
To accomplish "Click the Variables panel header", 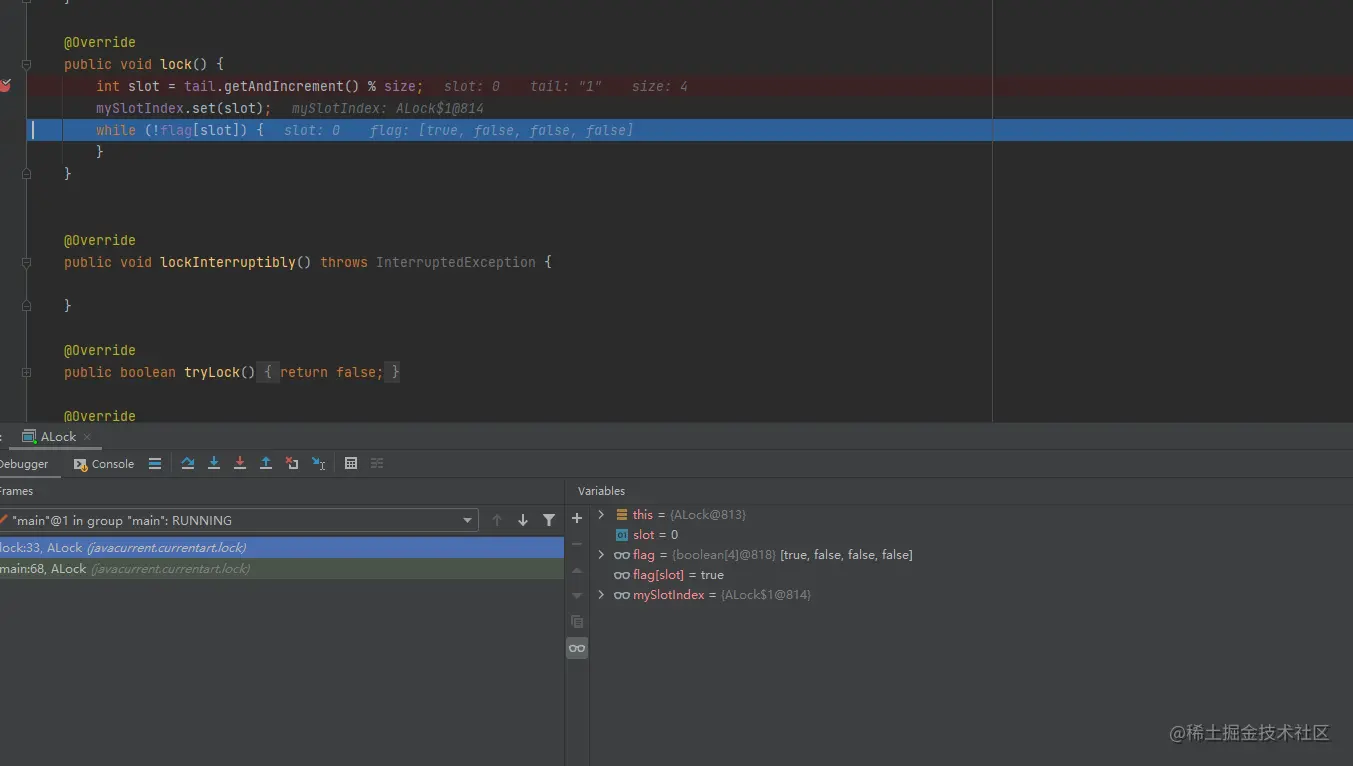I will (x=601, y=491).
